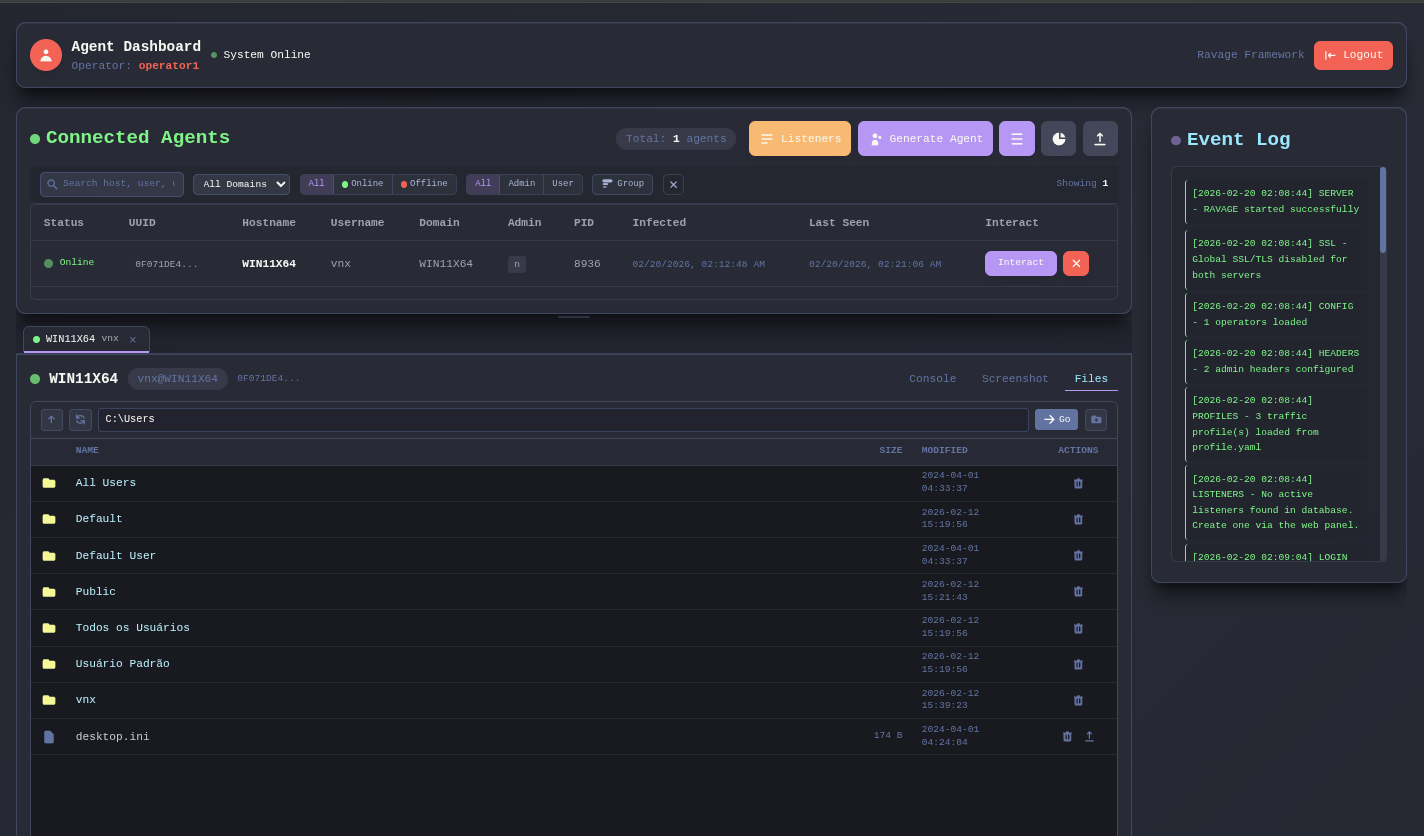Delete the vnx folder
This screenshot has width=1424, height=836.
pos(1078,701)
